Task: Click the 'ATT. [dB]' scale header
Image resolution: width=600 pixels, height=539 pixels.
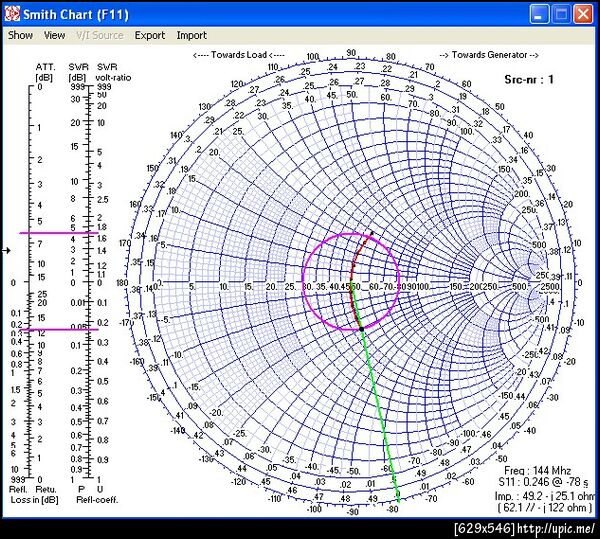Action: click(45, 72)
